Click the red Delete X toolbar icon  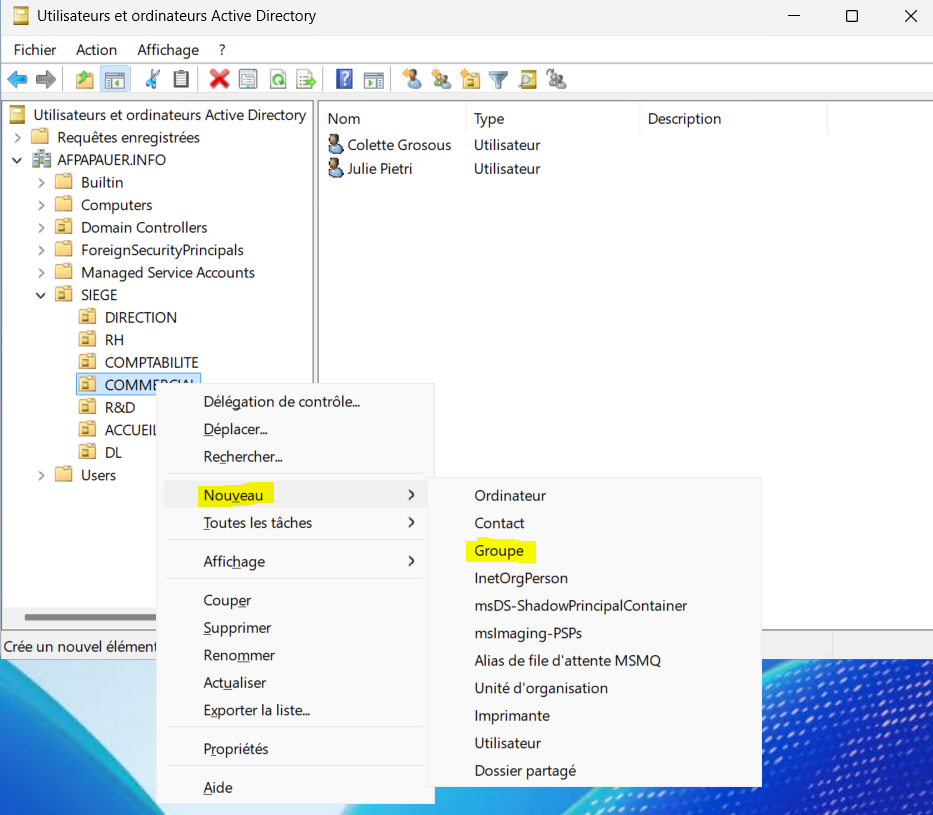219,80
